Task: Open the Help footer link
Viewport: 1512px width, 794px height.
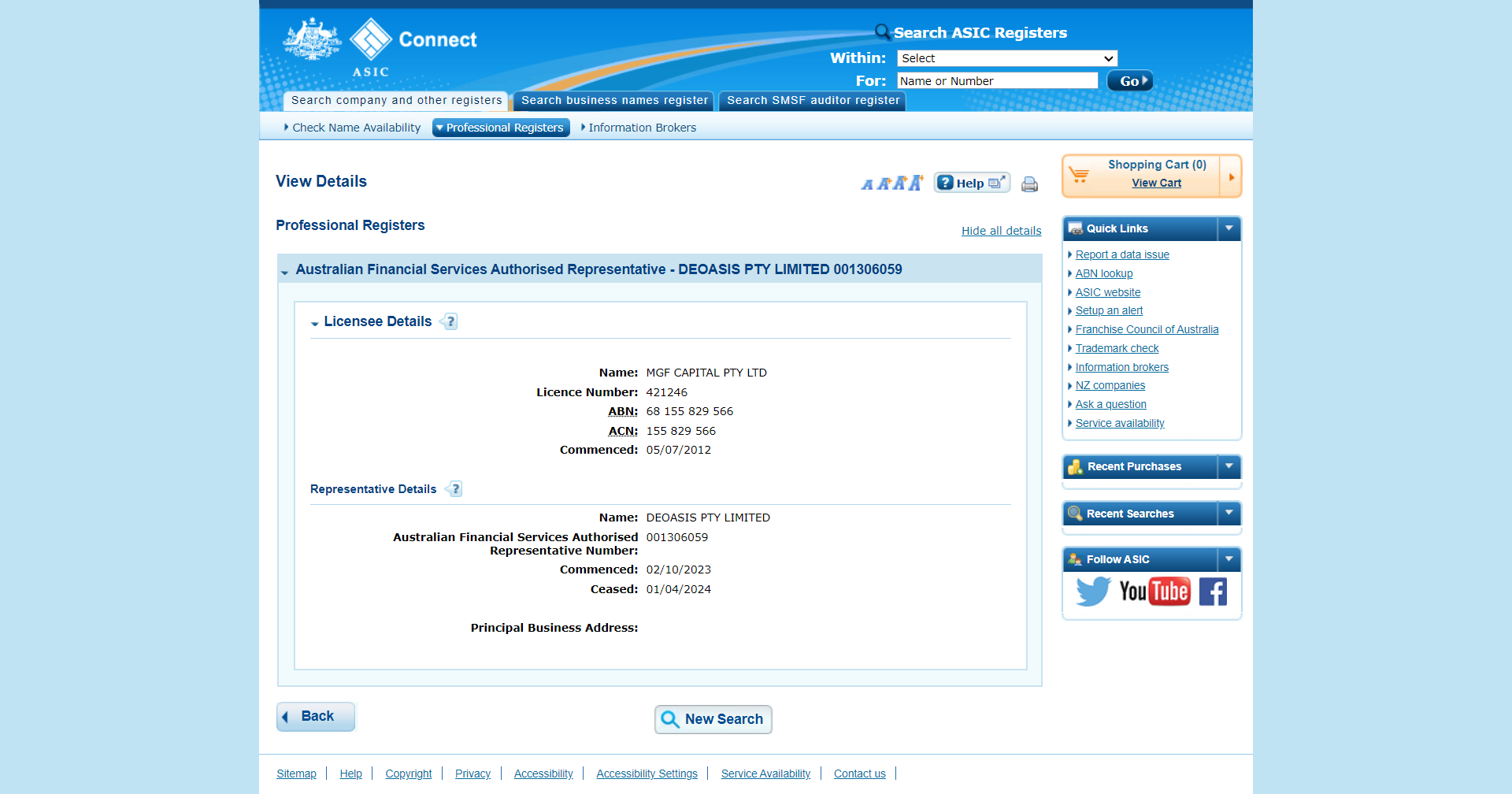Action: click(x=350, y=774)
